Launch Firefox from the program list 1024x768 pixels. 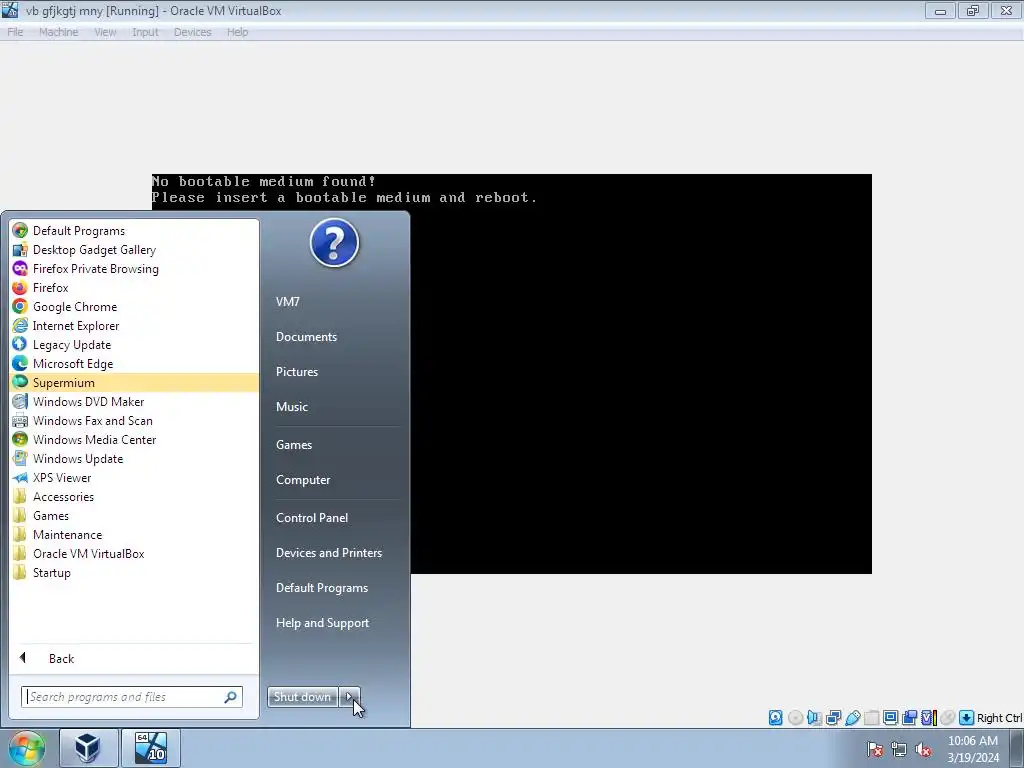click(x=134, y=287)
